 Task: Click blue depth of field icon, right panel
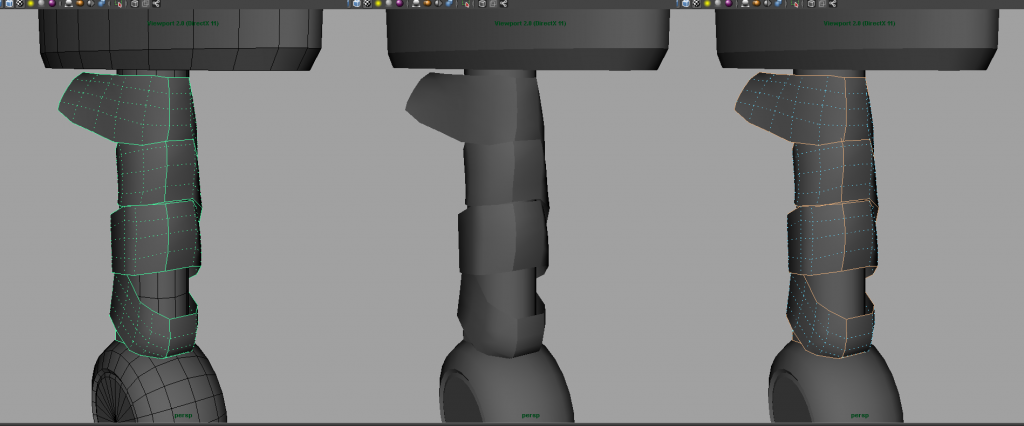pos(778,3)
